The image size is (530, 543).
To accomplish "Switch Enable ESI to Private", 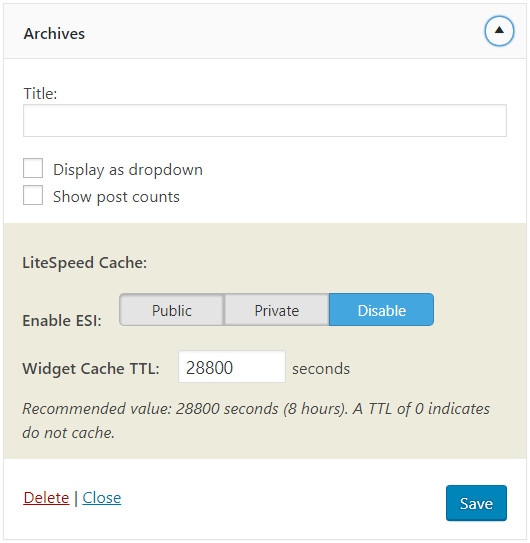I will 277,310.
